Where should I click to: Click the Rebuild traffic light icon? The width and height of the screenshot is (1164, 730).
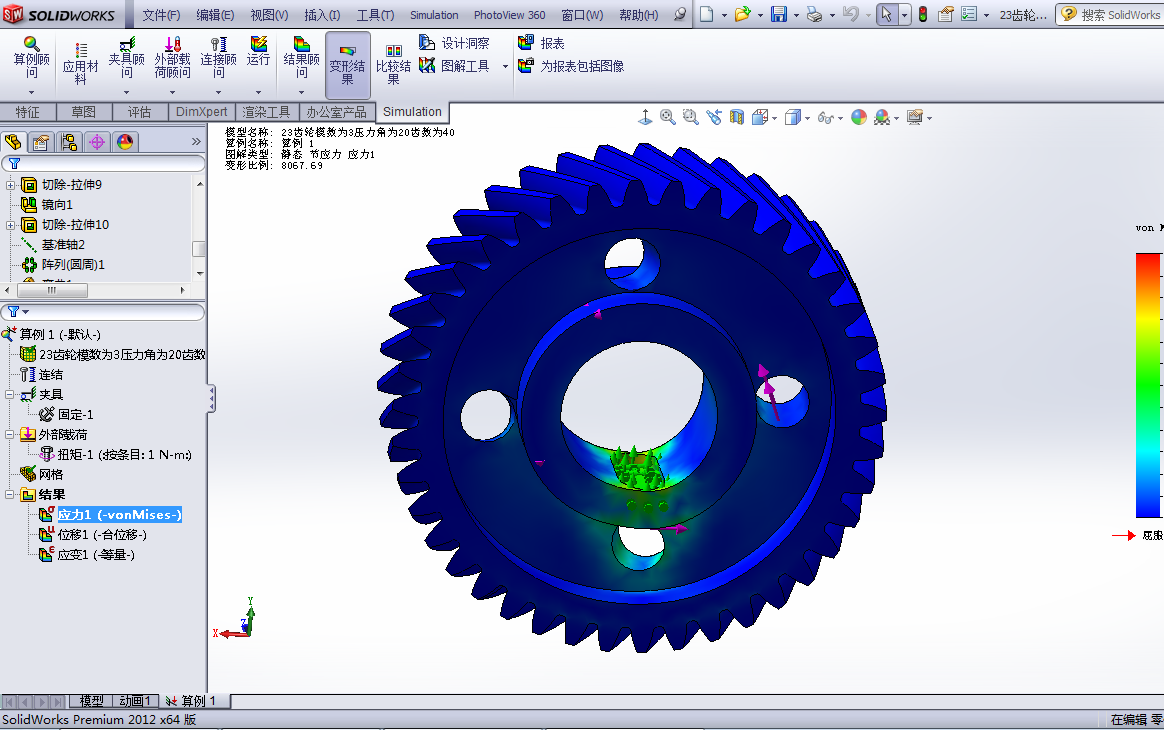(922, 14)
